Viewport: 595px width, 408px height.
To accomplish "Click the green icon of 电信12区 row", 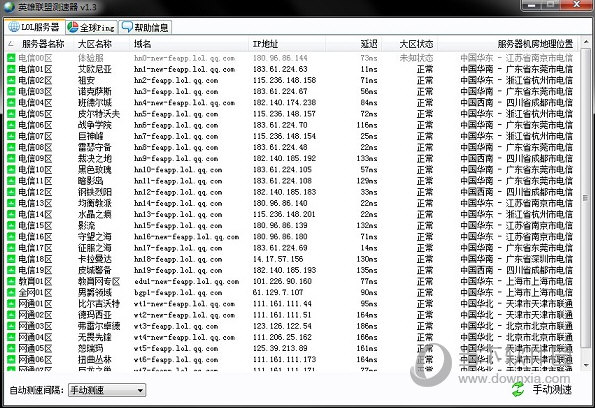I will (x=11, y=192).
